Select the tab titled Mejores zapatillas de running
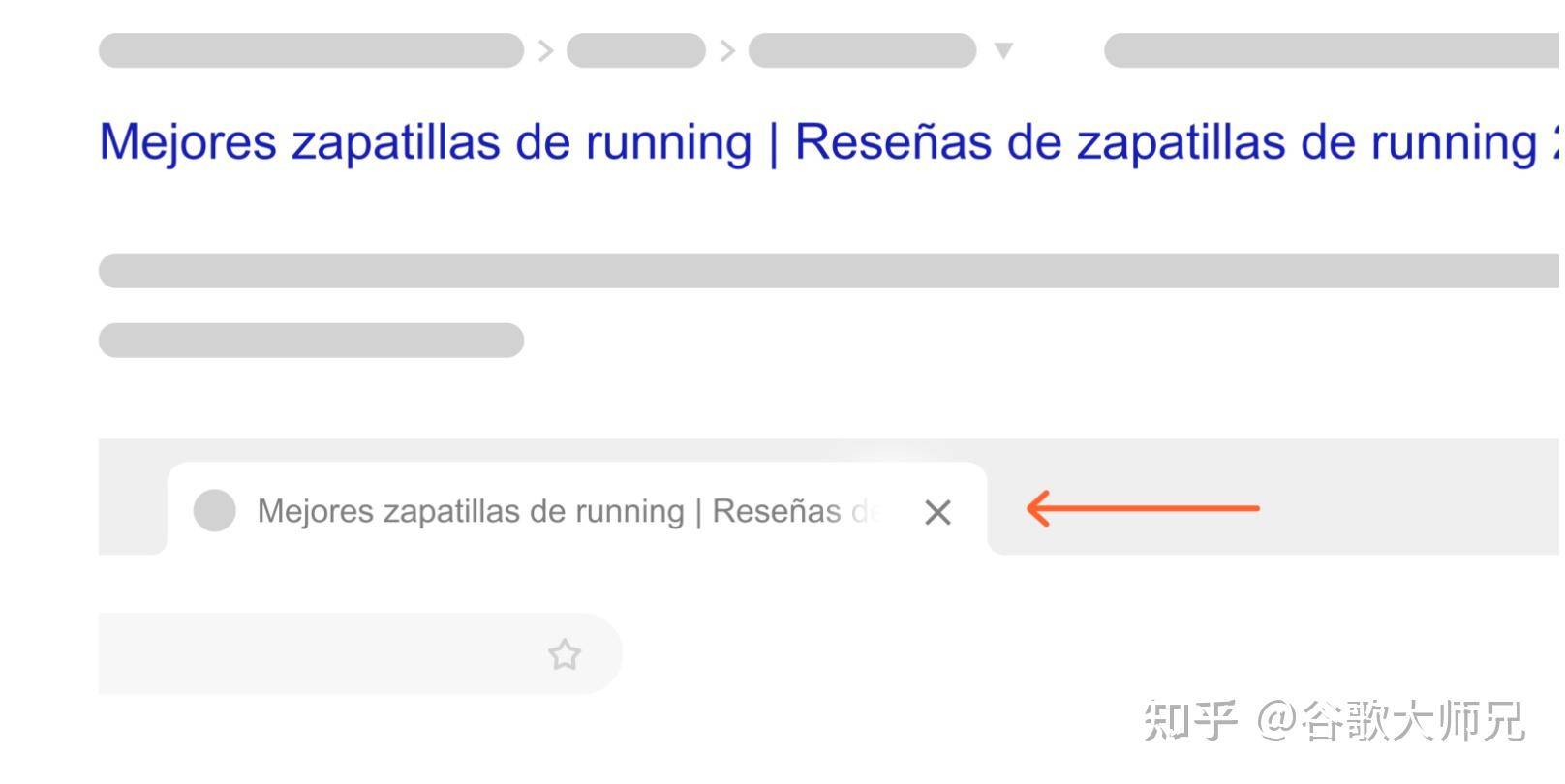 [577, 509]
